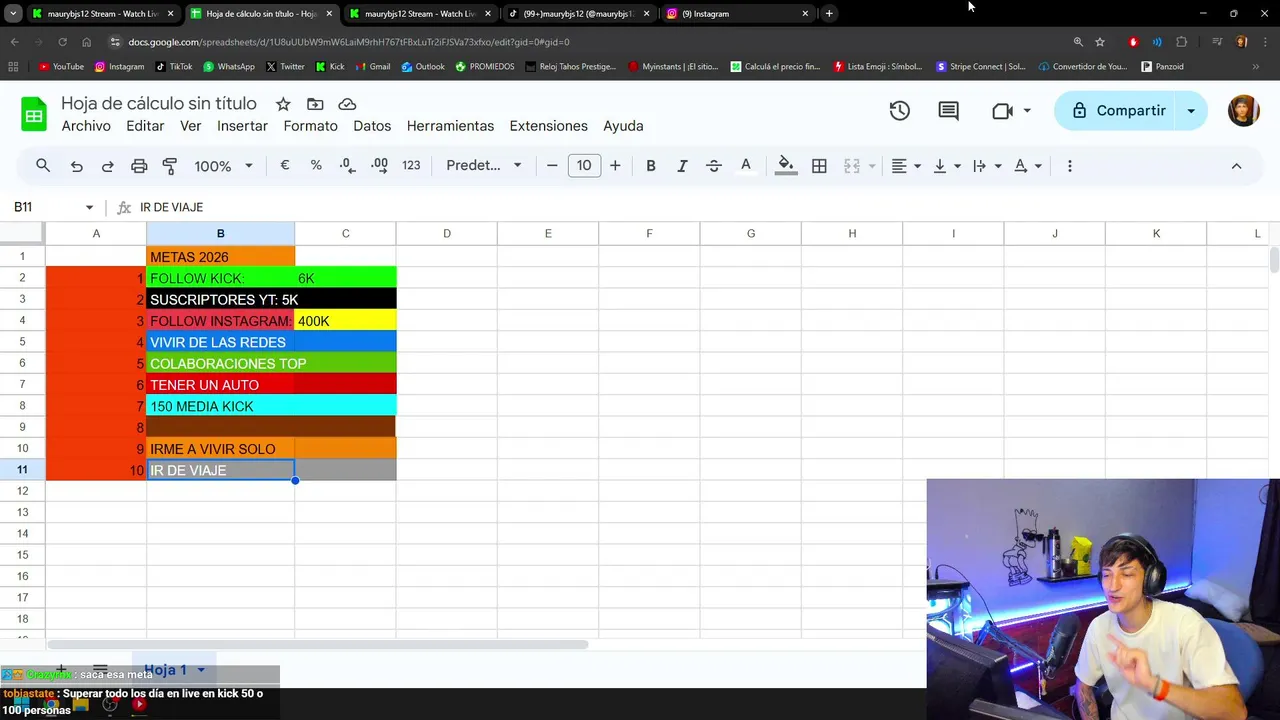Activate the paint format roller
The height and width of the screenshot is (720, 1280).
coord(170,166)
